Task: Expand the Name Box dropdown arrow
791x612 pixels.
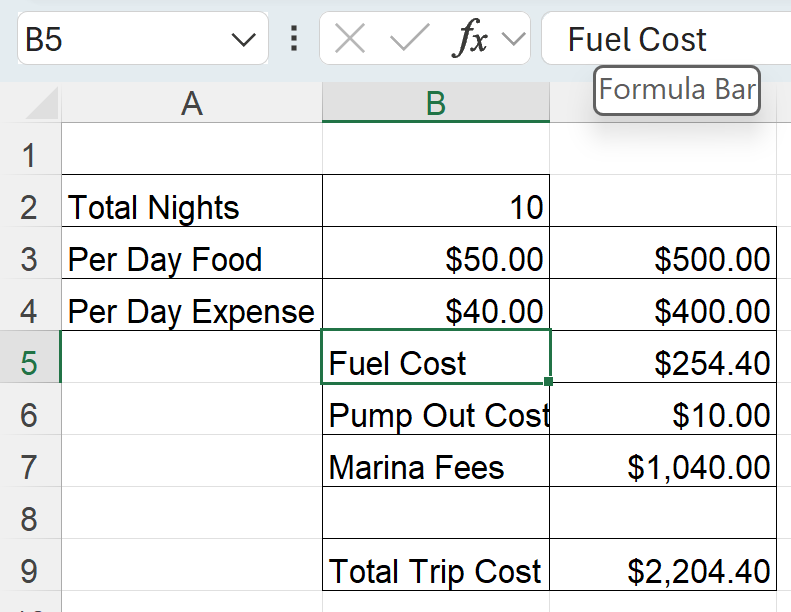Action: click(244, 39)
